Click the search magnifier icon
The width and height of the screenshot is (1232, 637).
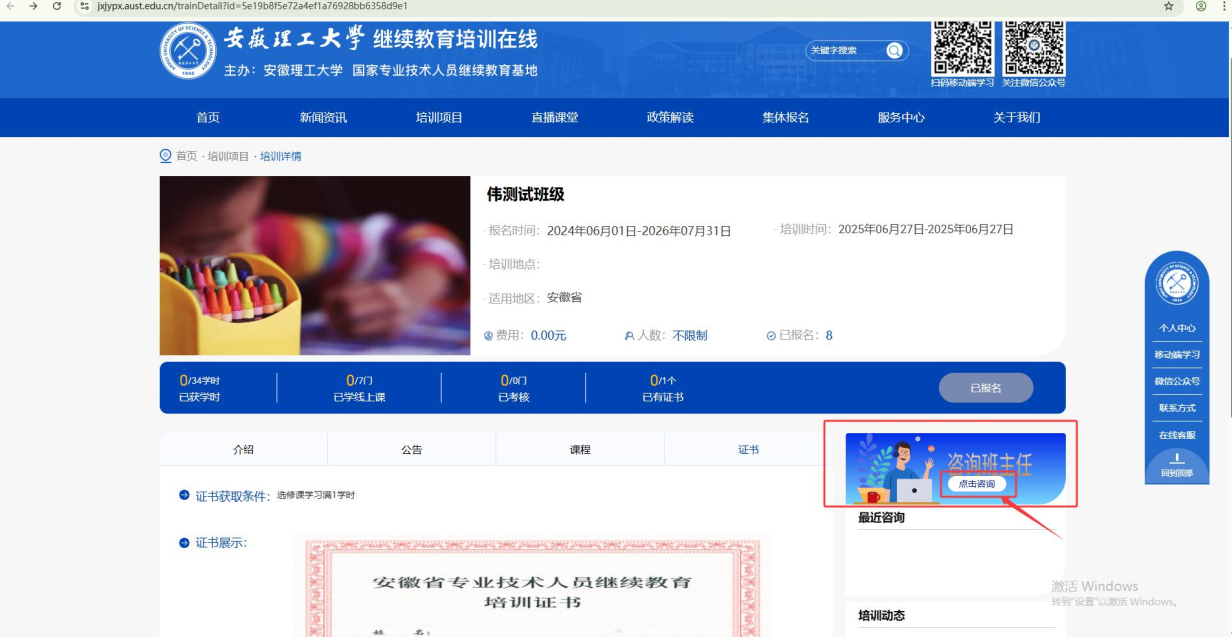point(894,50)
